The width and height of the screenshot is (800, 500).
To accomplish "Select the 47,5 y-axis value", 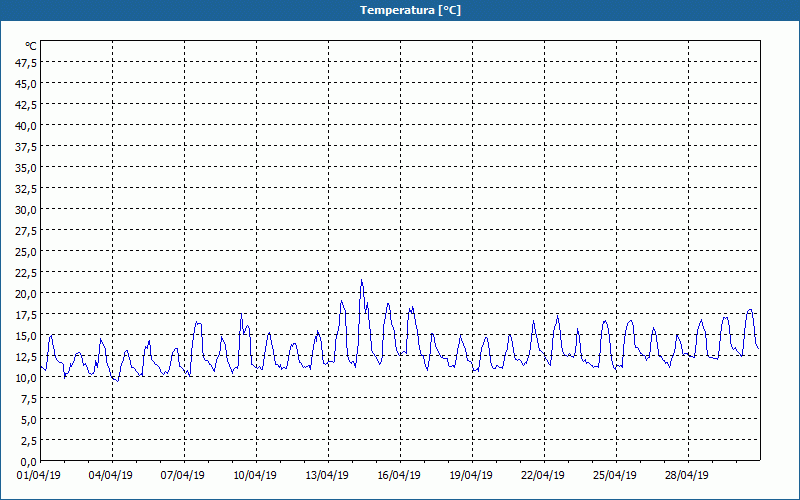I will [x=27, y=63].
